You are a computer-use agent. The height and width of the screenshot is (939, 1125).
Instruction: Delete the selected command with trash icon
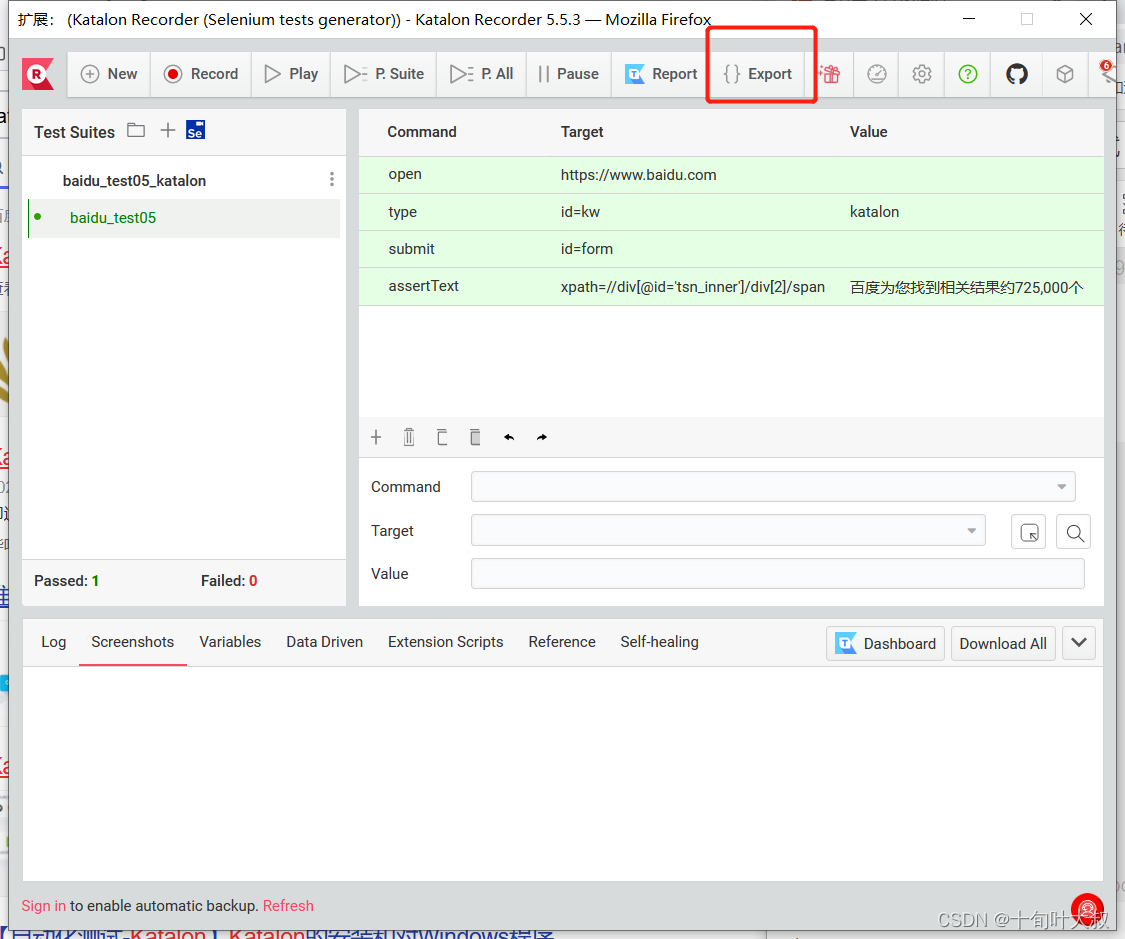(x=409, y=438)
